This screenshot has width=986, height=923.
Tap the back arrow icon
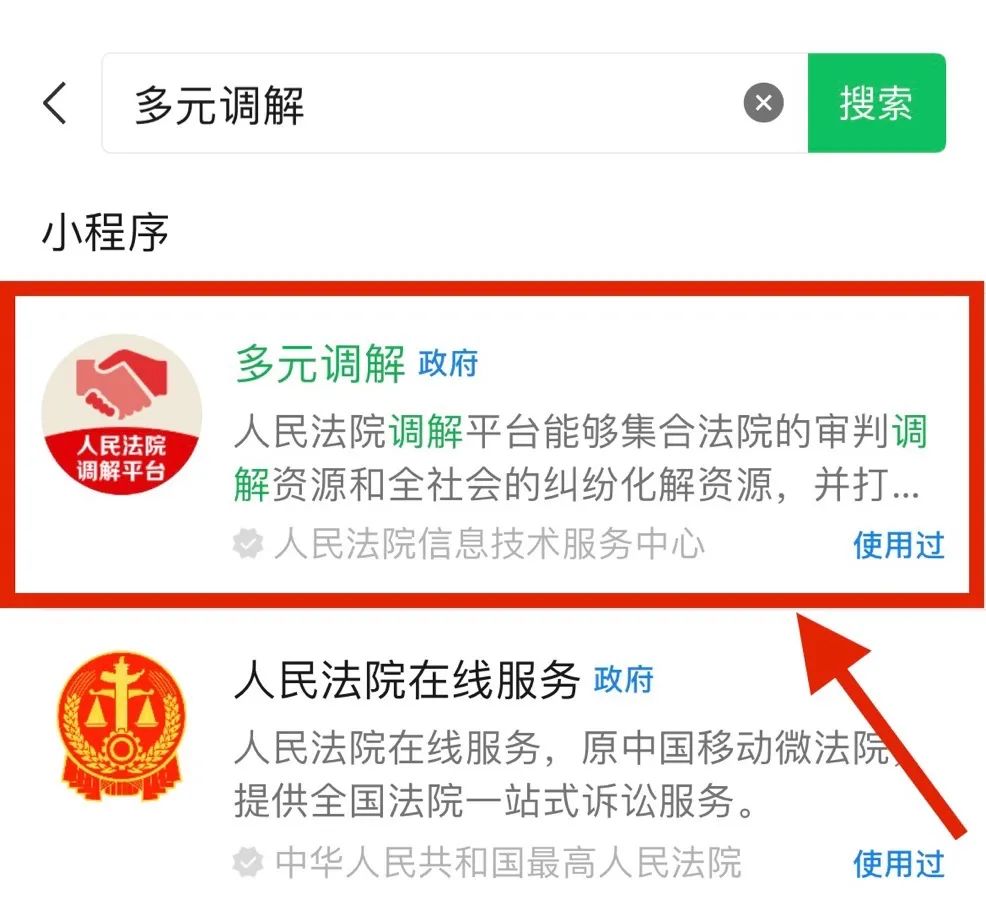point(55,103)
